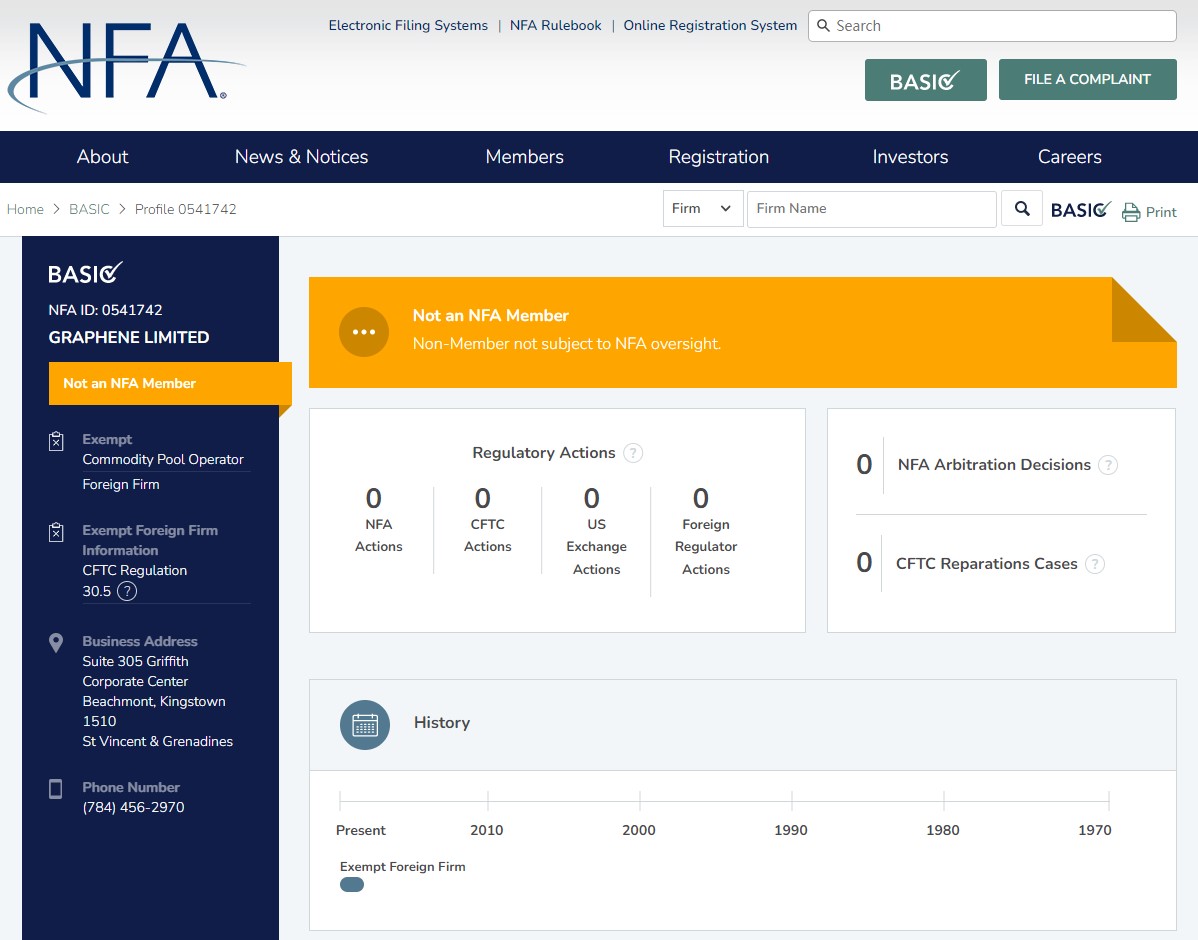Open the Registration navigation menu
Screen dimensions: 1198x940
coord(718,157)
